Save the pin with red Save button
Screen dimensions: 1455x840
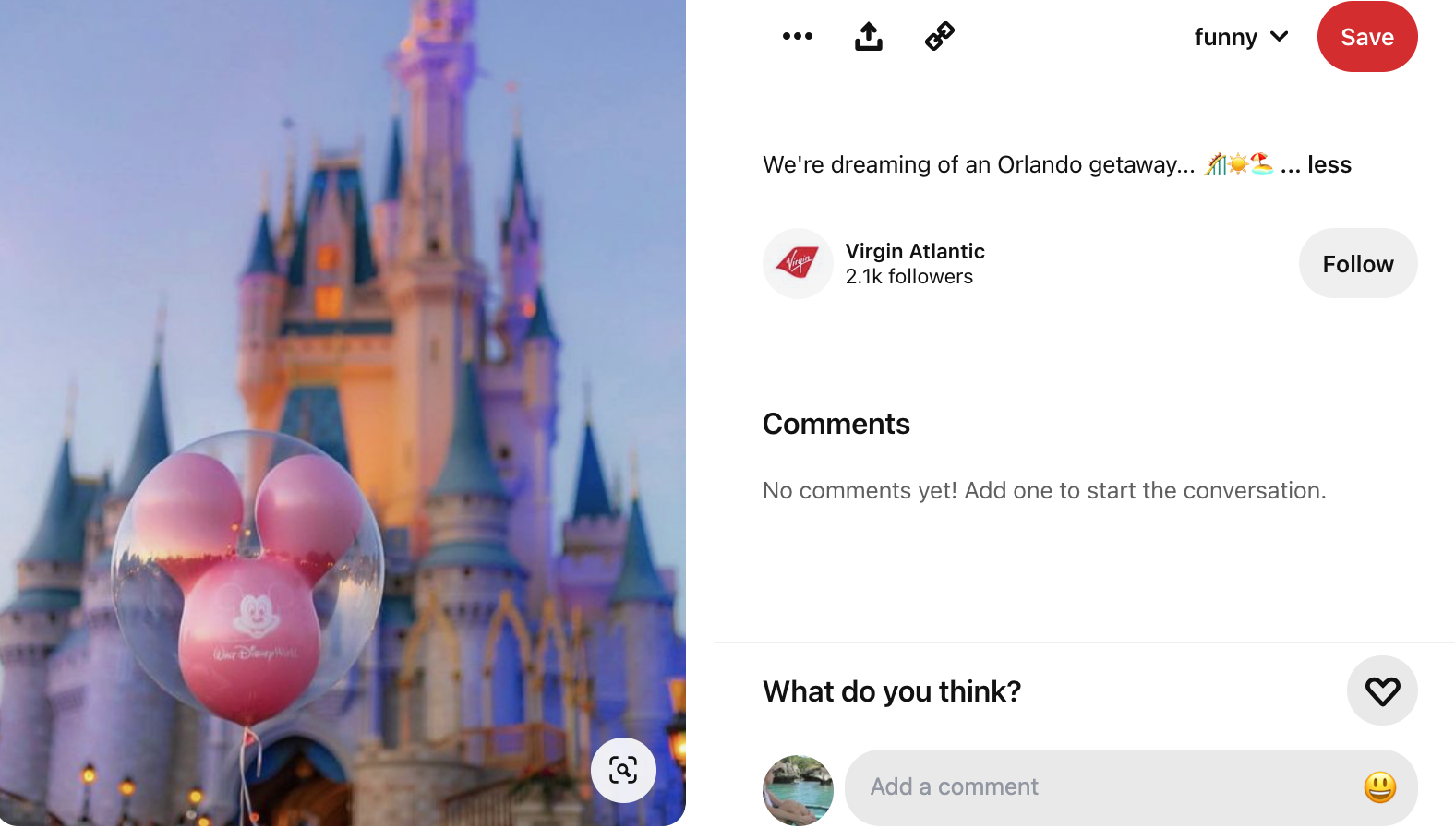[1367, 37]
